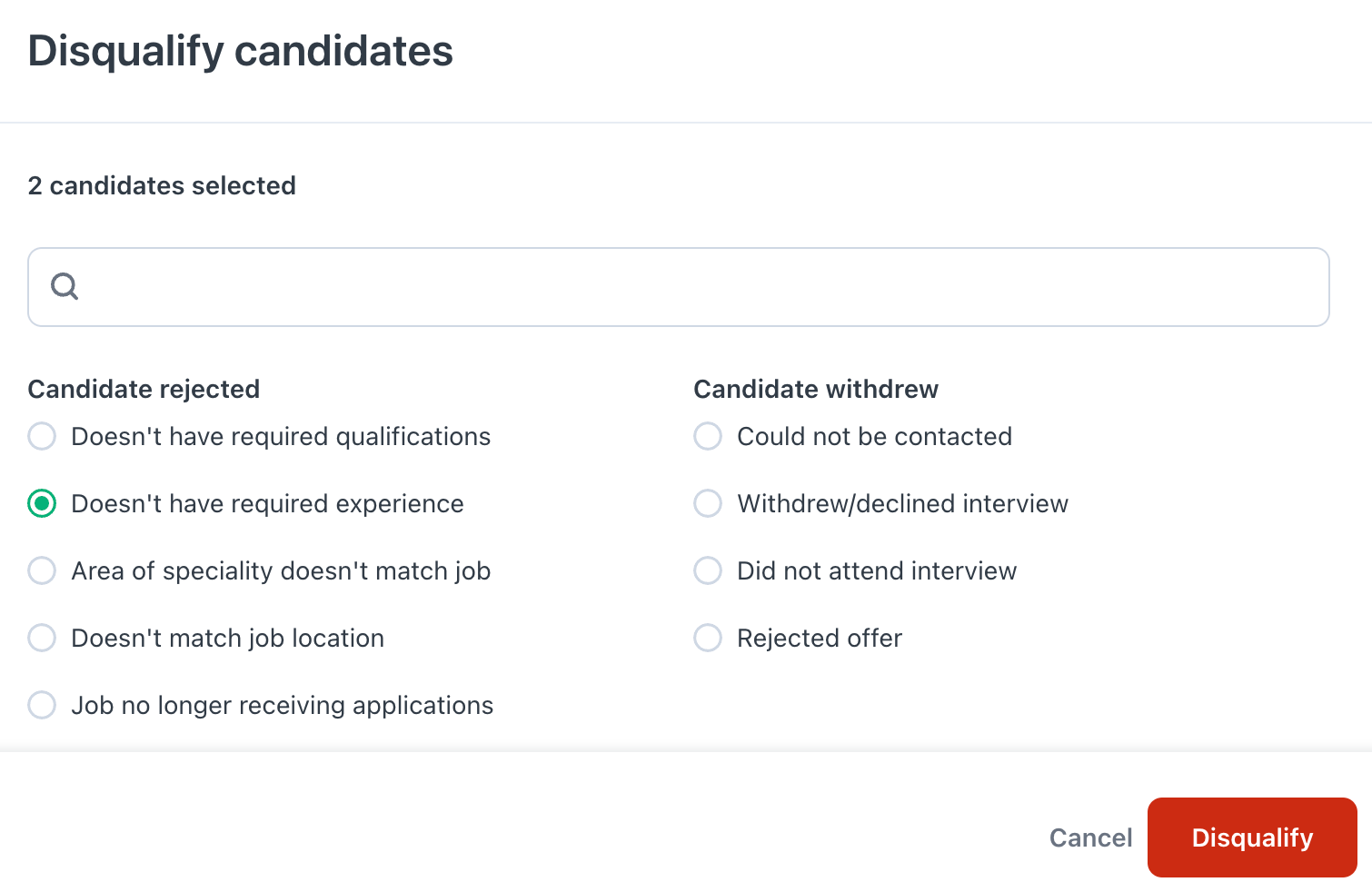Screen dimensions: 1372x892
Task: Click the "Rejected offer" label text
Action: click(x=820, y=638)
